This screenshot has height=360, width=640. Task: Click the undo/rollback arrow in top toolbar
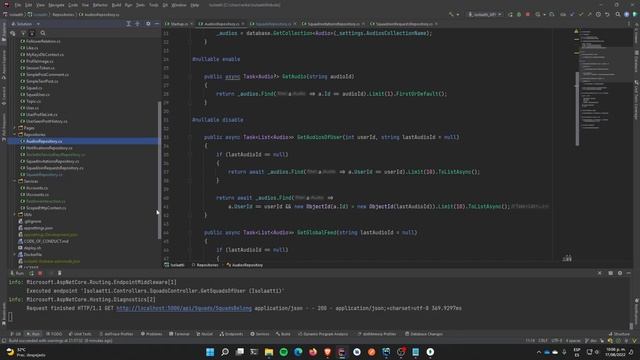tap(607, 14)
